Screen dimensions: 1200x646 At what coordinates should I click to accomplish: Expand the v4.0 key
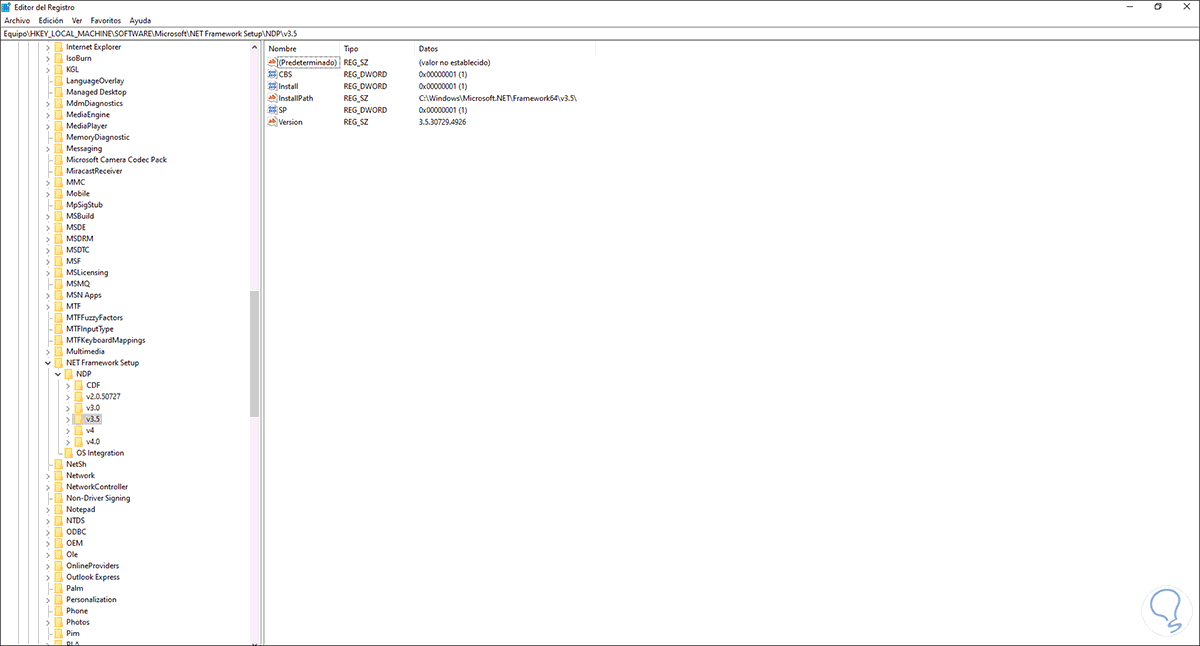(x=67, y=442)
